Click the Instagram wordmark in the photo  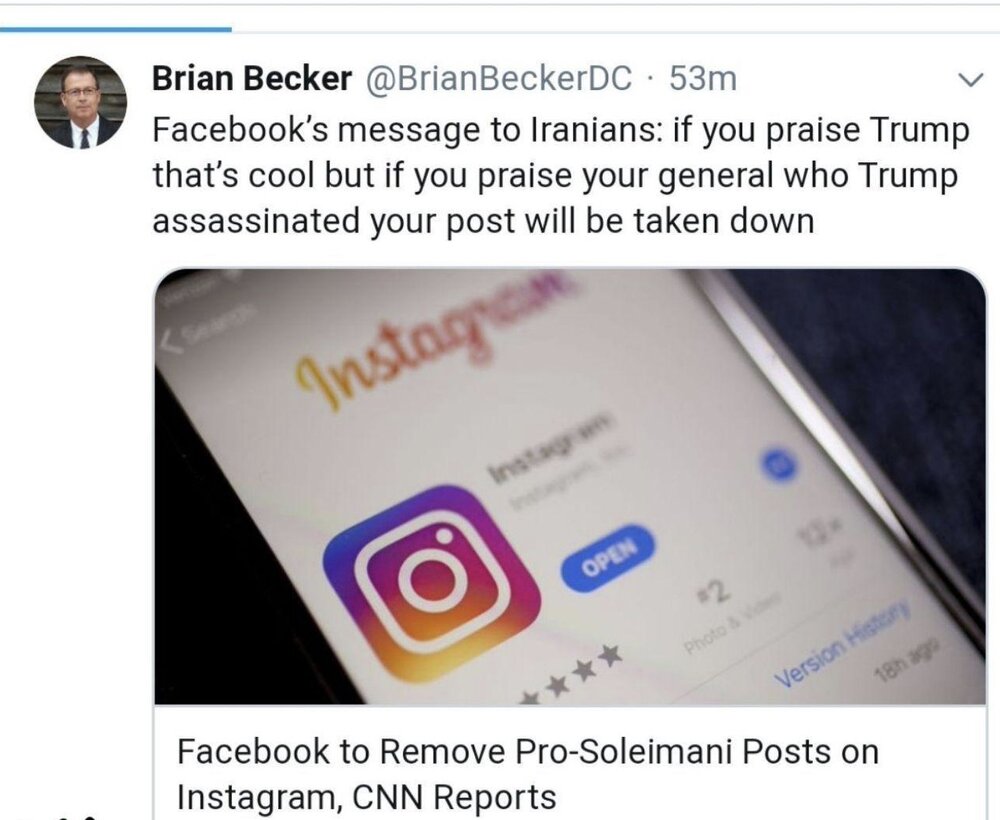pyautogui.click(x=429, y=338)
